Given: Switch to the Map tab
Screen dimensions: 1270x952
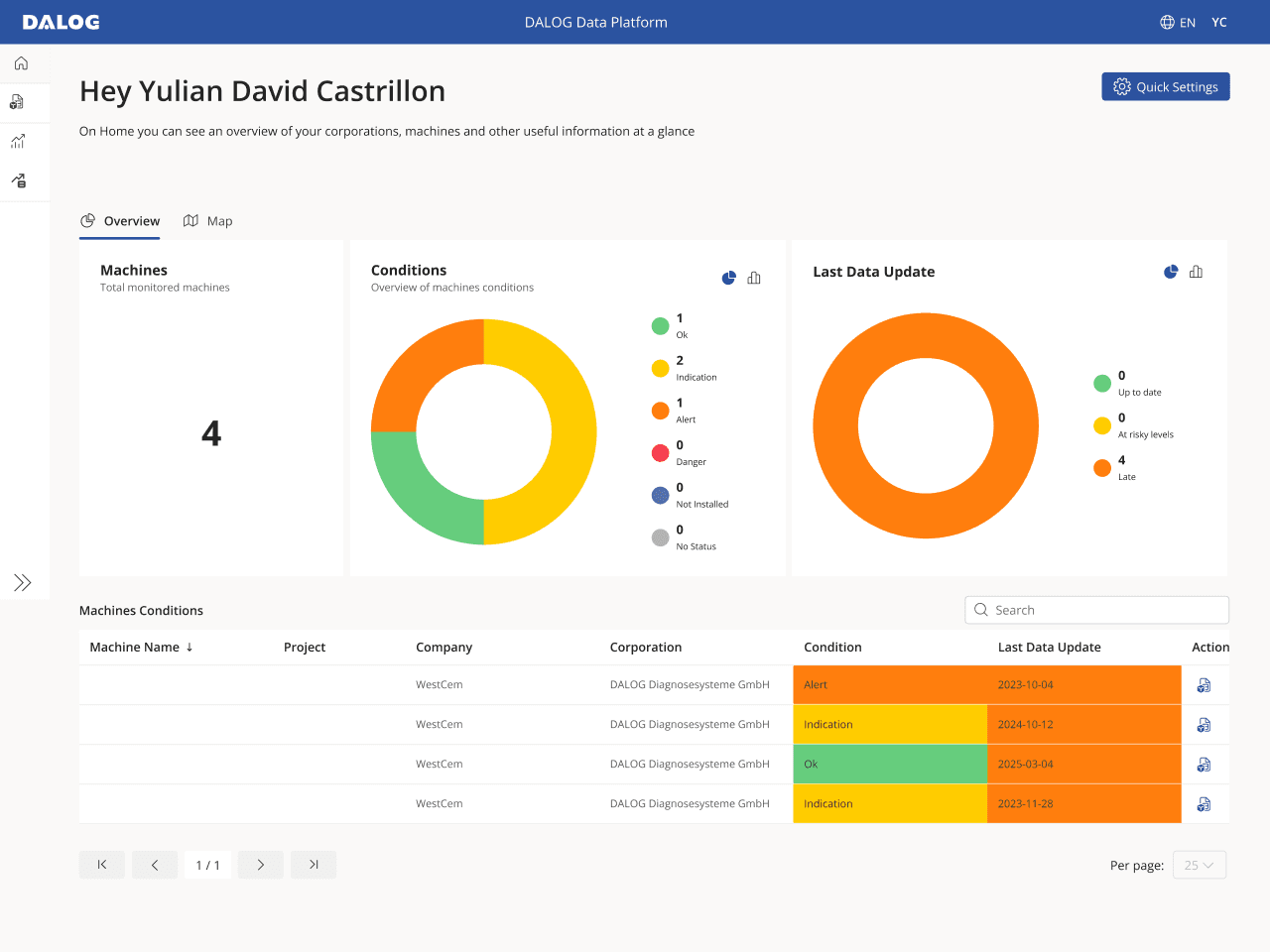Looking at the screenshot, I should 208,221.
